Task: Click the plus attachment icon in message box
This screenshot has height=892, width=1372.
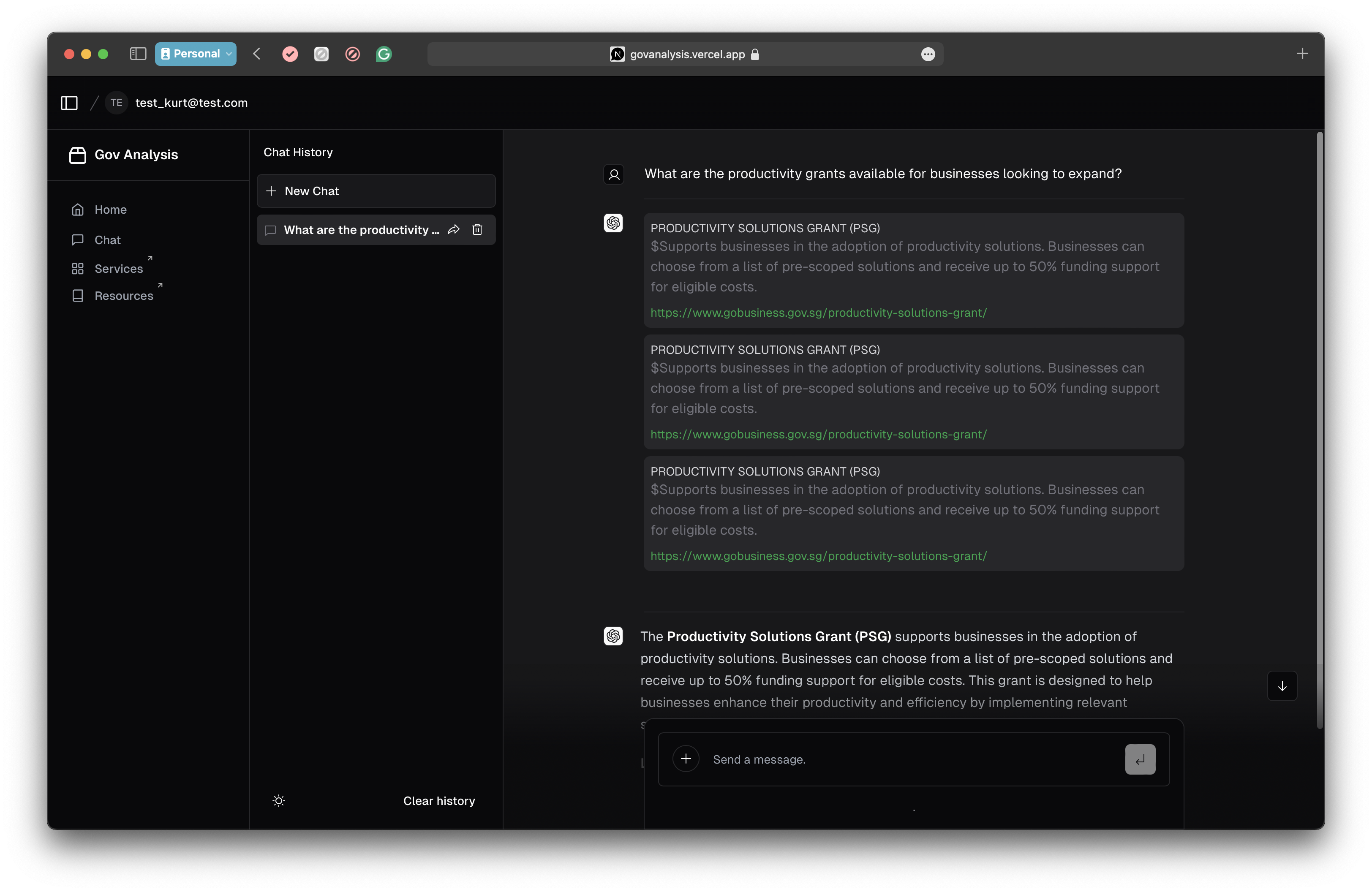Action: coord(686,759)
